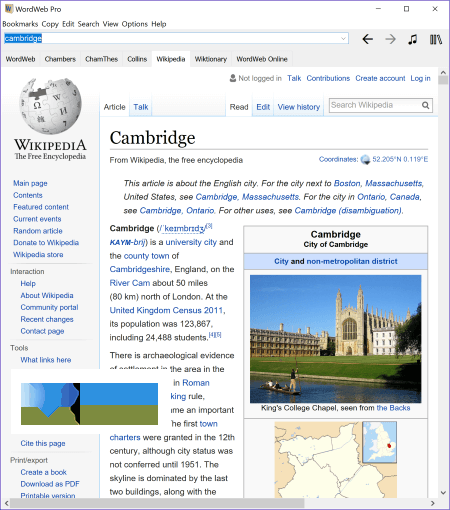The image size is (450, 510).
Task: Open the Current events link
Action: (37, 219)
